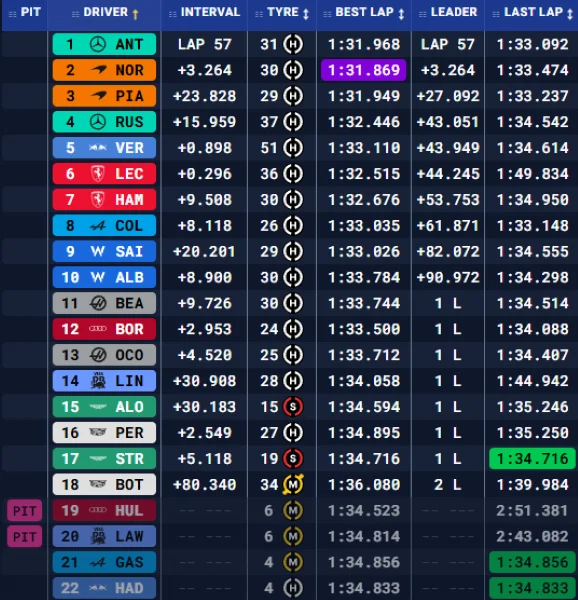The image size is (578, 600).
Task: Click the Ferrari logo on HAM row
Action: [98, 199]
